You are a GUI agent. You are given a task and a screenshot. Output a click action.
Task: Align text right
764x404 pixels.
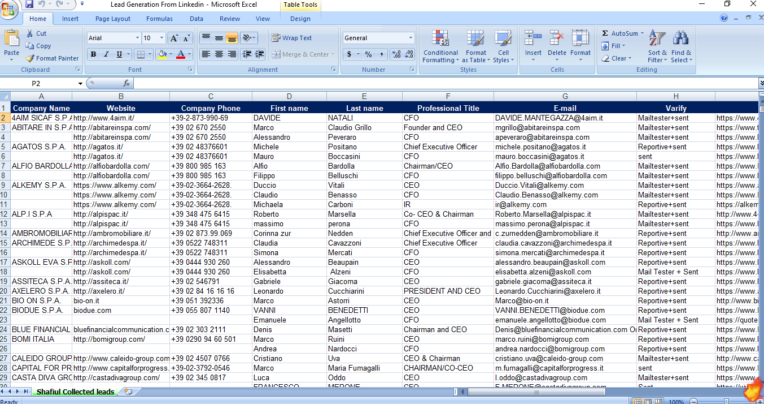pyautogui.click(x=231, y=55)
